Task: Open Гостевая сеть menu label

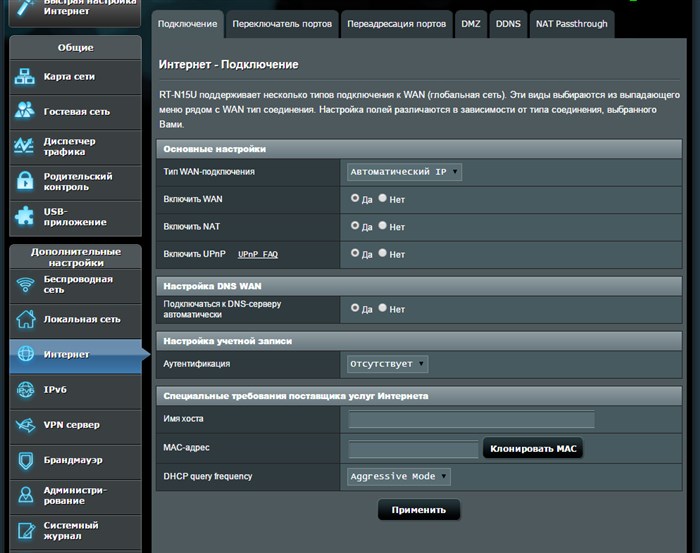Action: point(77,112)
